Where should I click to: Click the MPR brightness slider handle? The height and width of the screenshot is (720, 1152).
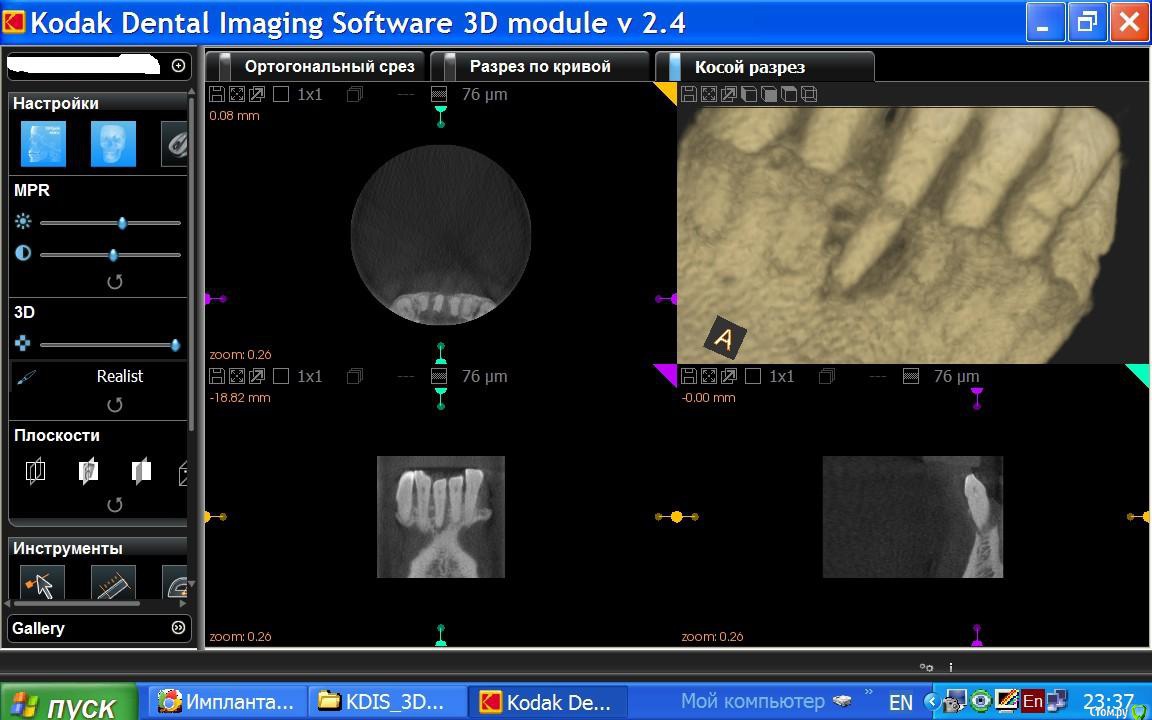(122, 223)
